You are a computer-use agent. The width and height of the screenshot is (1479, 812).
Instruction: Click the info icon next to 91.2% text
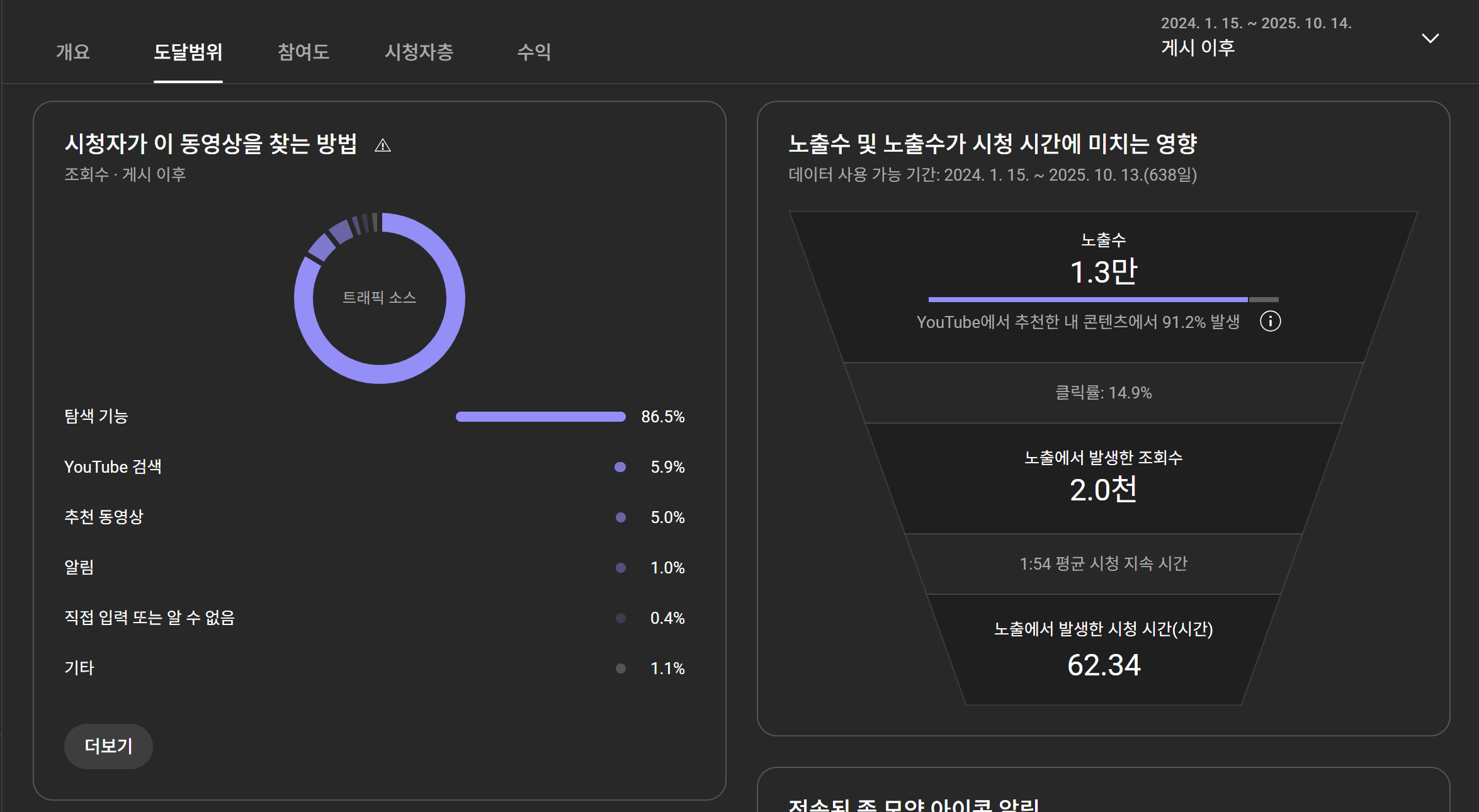[x=1270, y=322]
